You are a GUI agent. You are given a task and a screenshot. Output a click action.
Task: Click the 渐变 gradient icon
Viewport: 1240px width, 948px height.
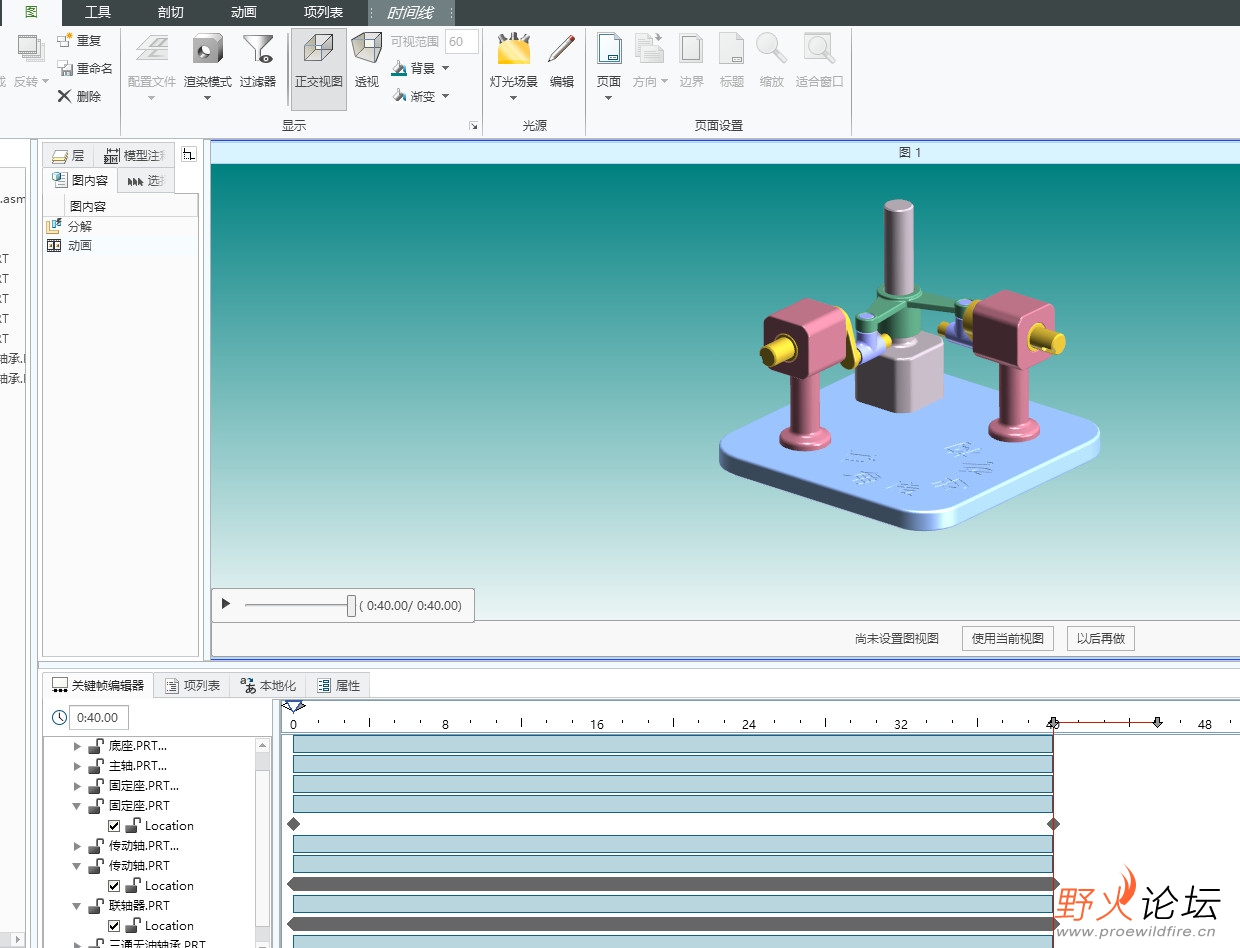(x=399, y=96)
